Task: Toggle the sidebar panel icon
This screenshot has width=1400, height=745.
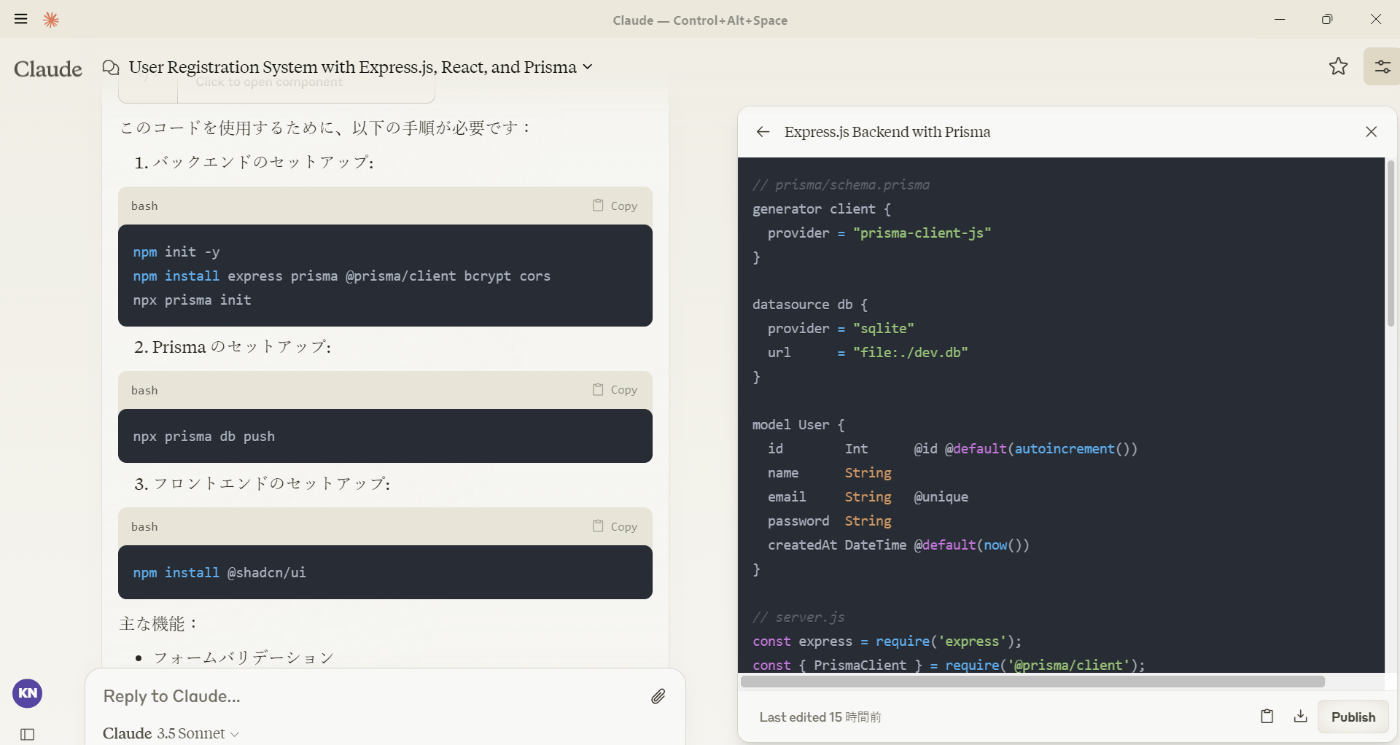Action: (x=27, y=734)
